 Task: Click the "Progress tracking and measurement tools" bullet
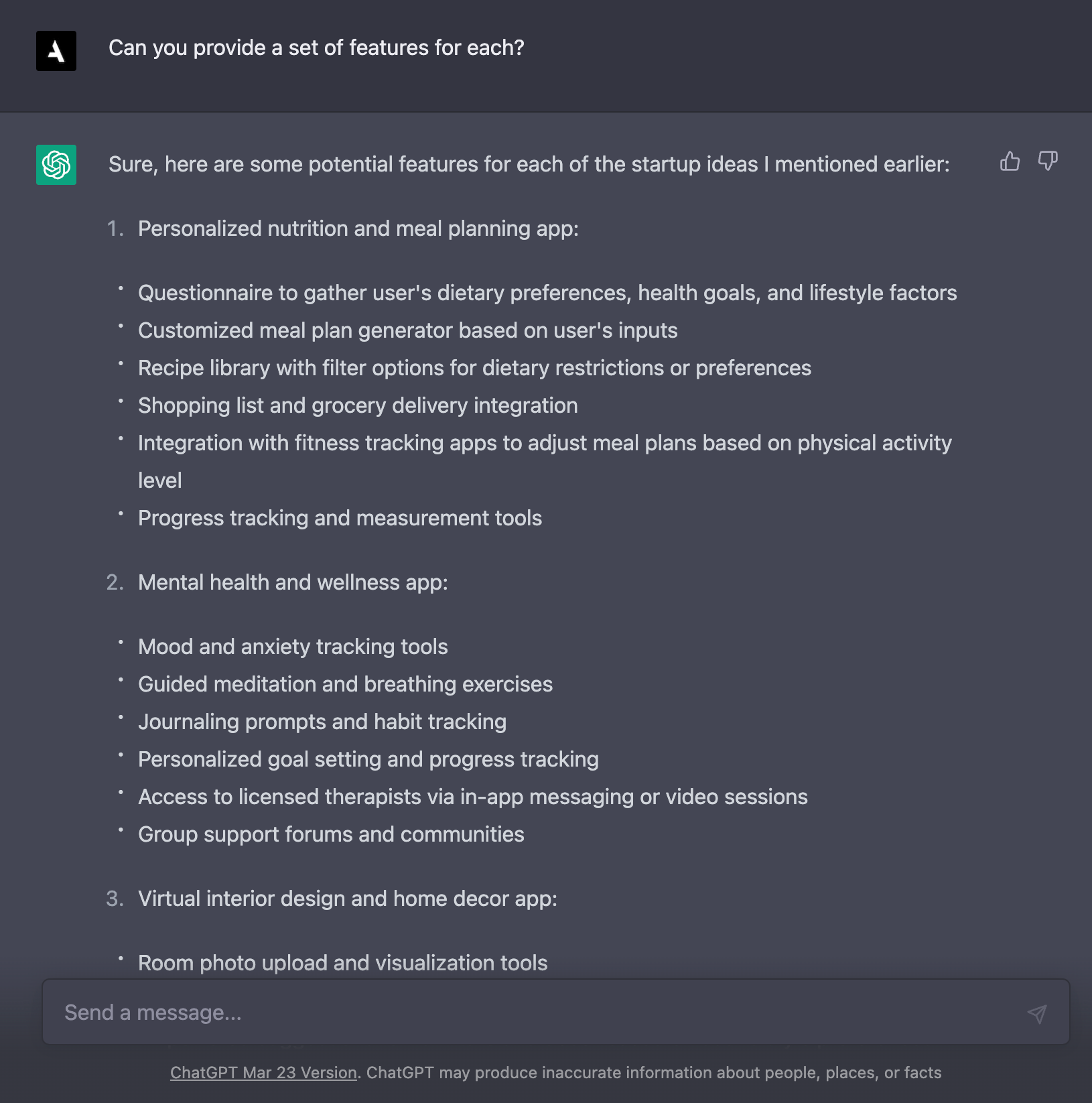(340, 519)
